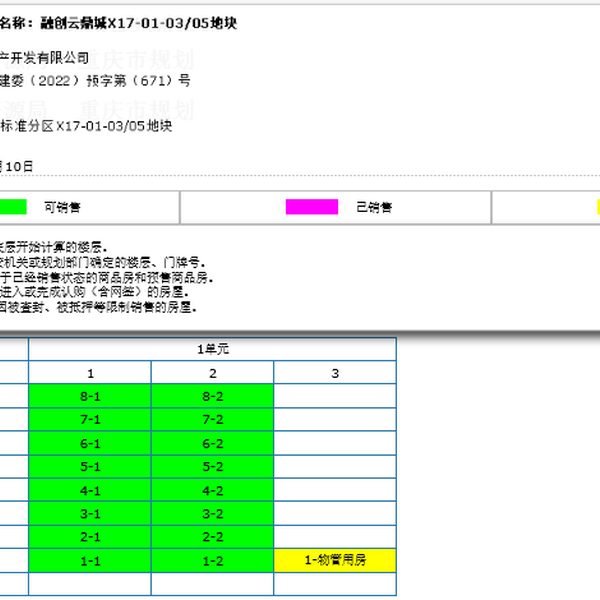Select the yellow 1-物管用房 cell
600x600 pixels.
335,561
